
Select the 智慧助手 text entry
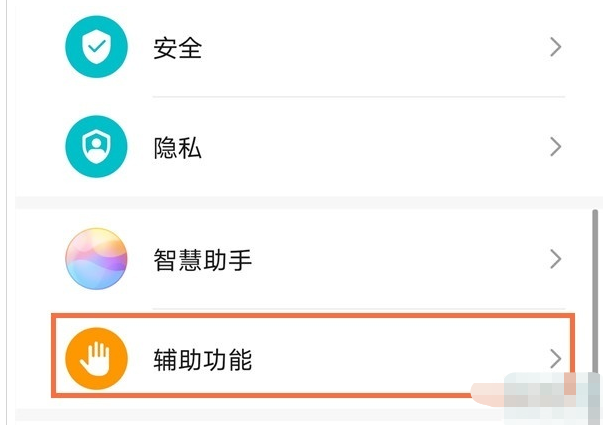pyautogui.click(x=202, y=260)
